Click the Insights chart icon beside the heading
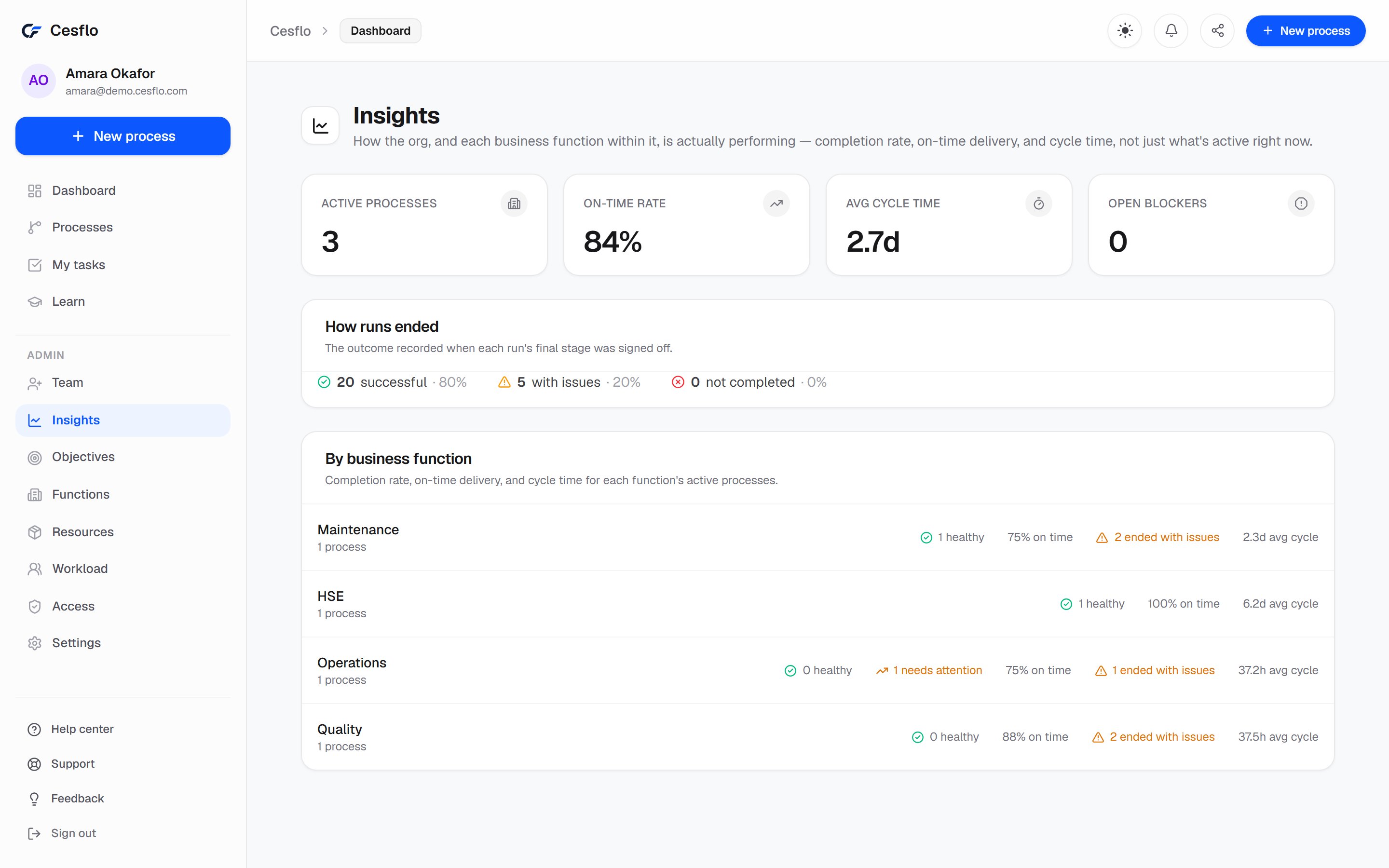The height and width of the screenshot is (868, 1389). [x=320, y=125]
